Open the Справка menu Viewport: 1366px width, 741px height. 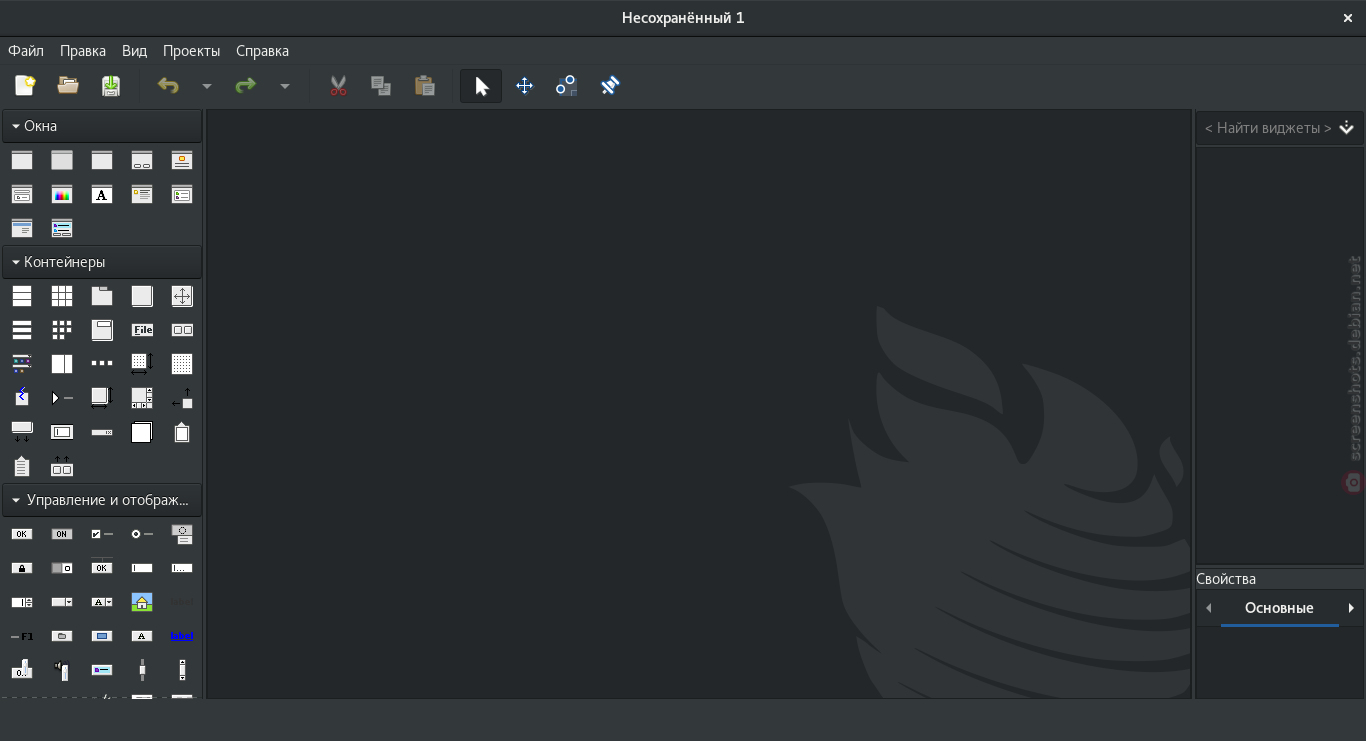click(x=262, y=51)
